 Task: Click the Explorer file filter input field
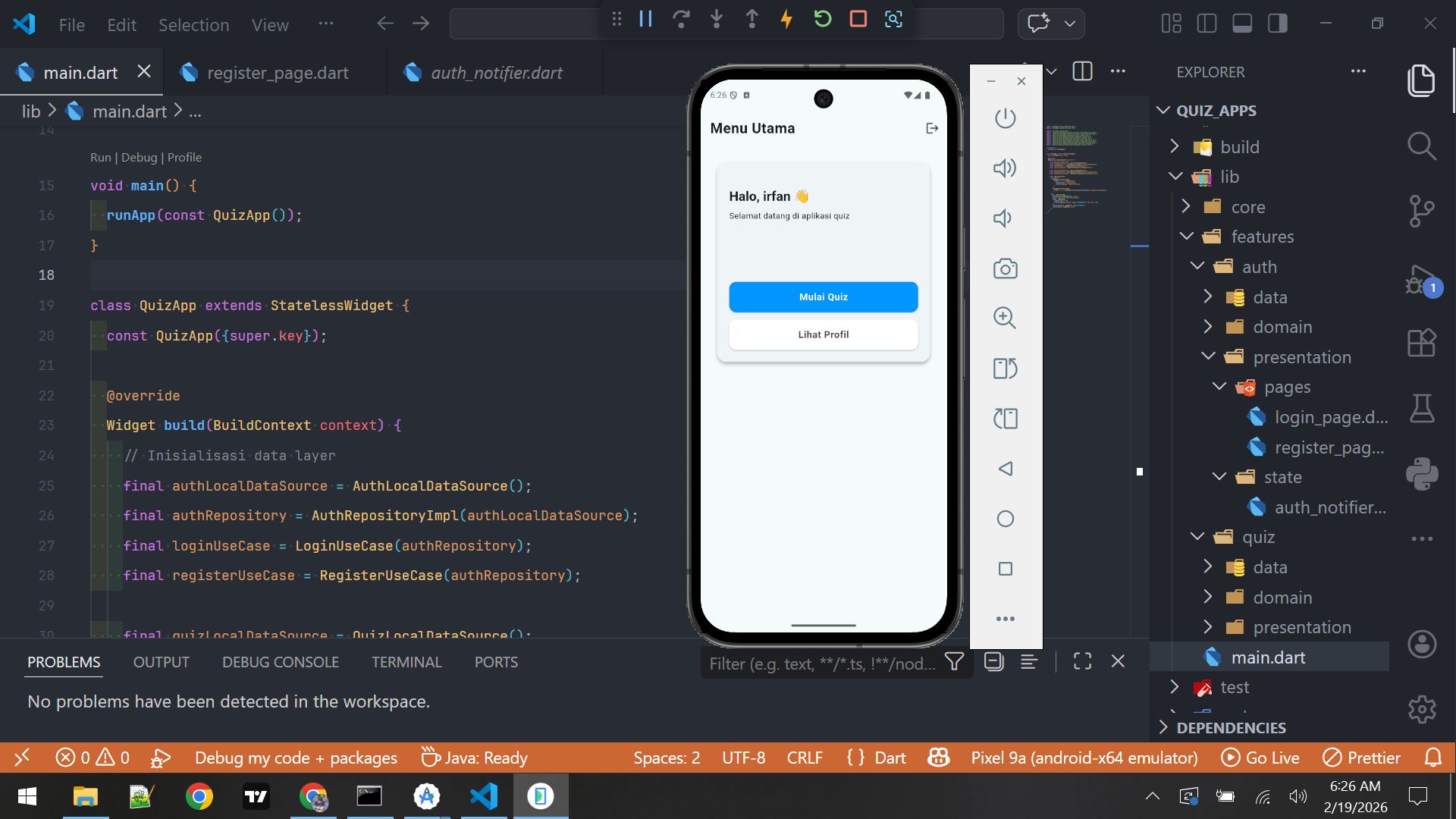coord(823,663)
